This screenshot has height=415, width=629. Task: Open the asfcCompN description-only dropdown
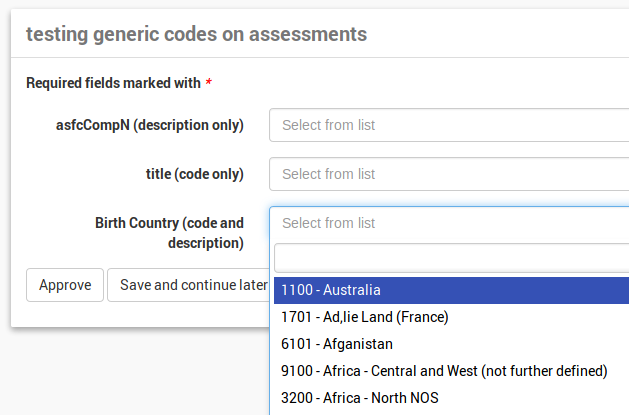(450, 126)
